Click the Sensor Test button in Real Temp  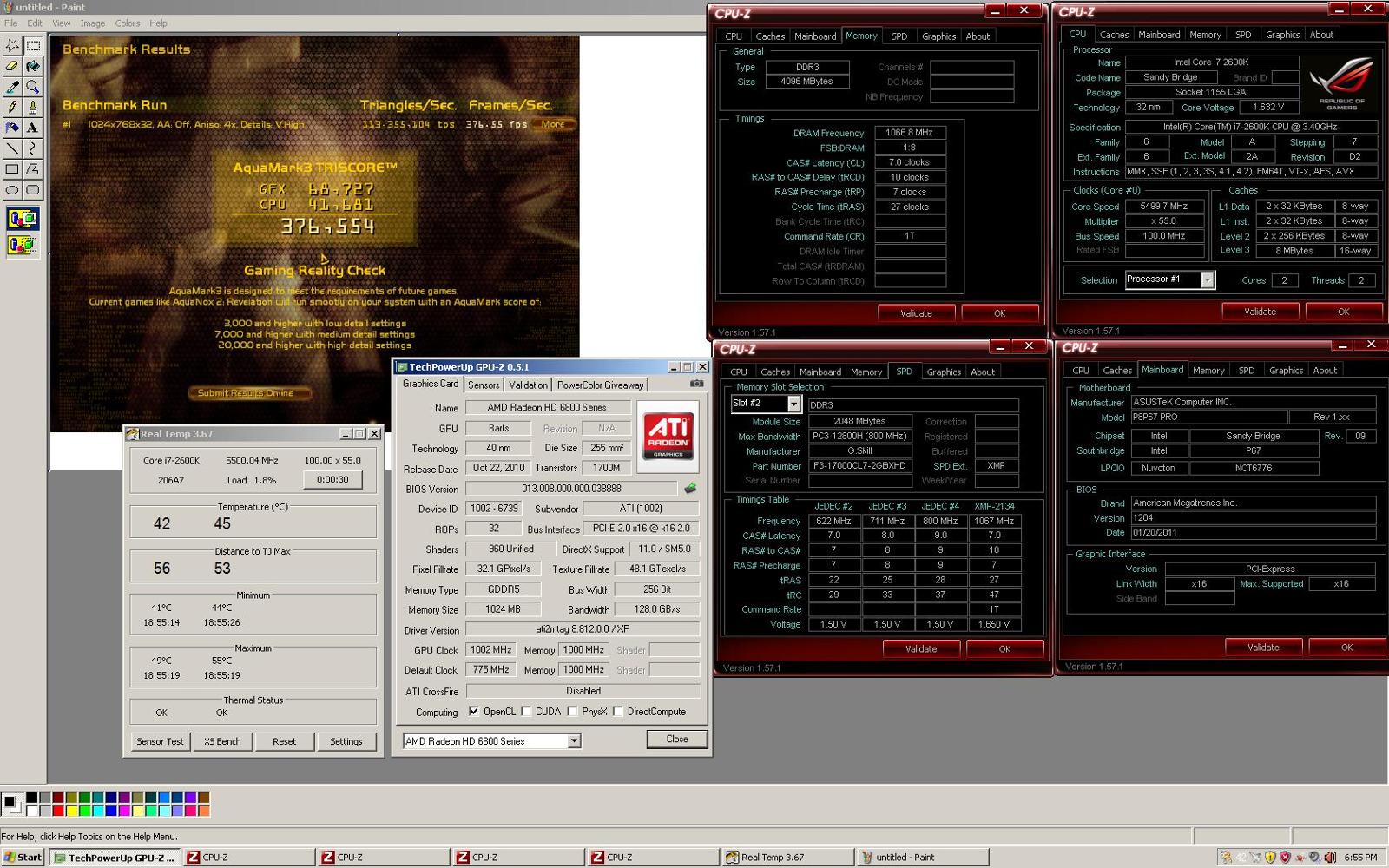pyautogui.click(x=161, y=741)
